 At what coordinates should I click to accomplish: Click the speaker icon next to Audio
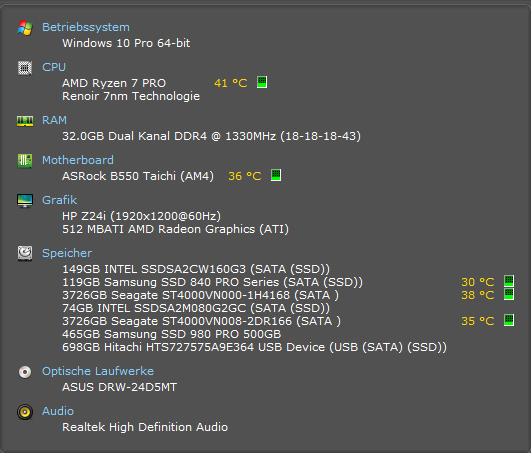tap(25, 412)
